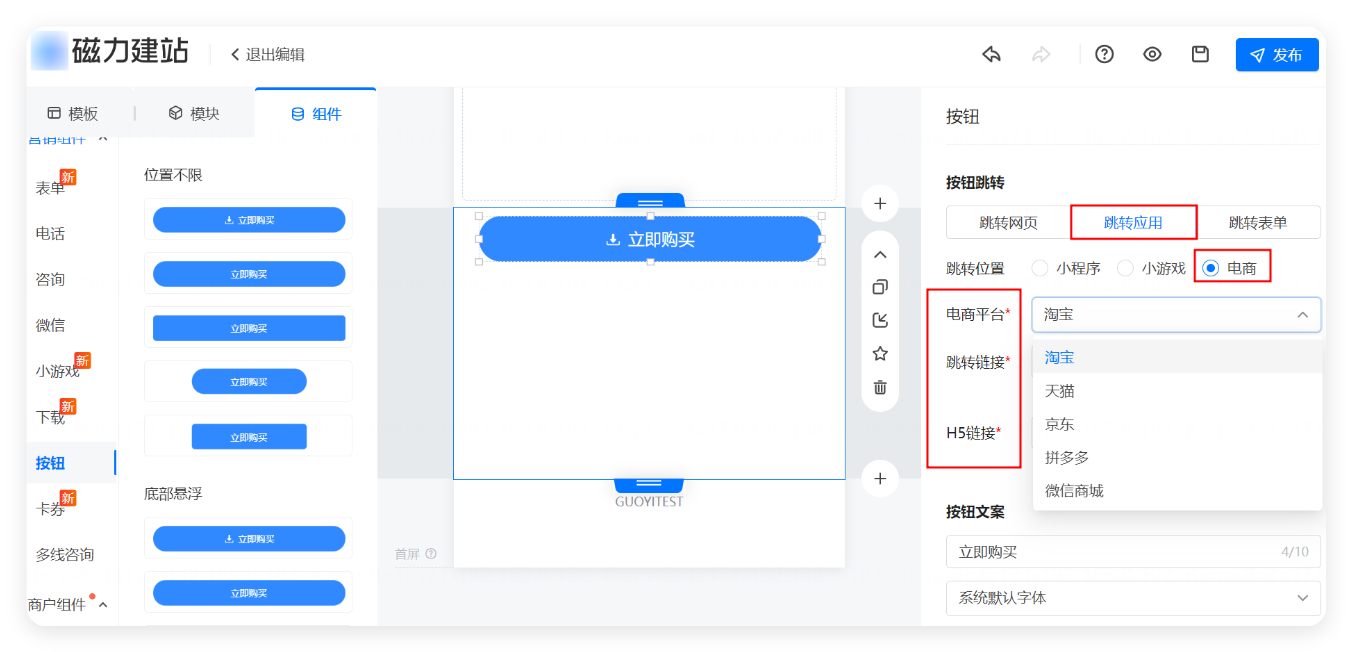The height and width of the screenshot is (652, 1352).
Task: Delete the module with the trash icon
Action: [x=880, y=387]
